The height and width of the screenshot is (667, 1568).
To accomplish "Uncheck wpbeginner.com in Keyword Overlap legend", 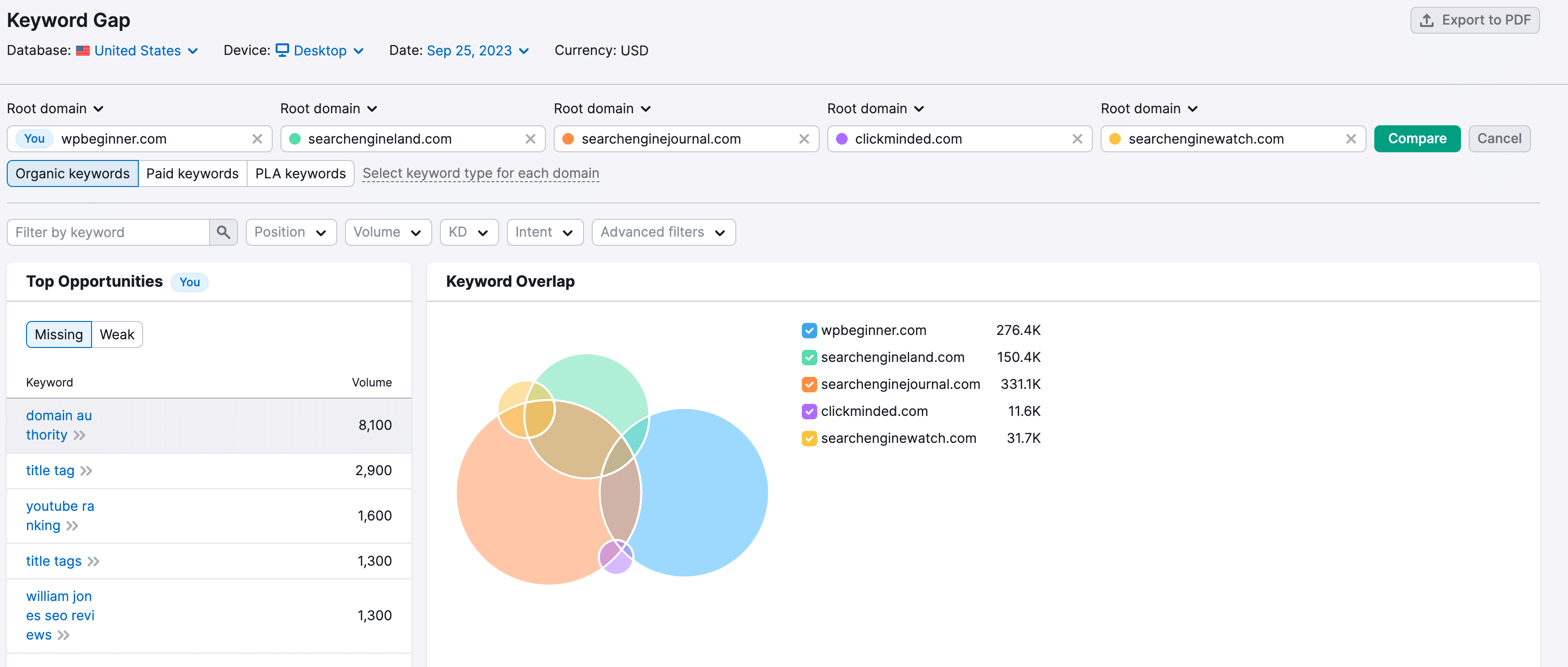I will 809,331.
